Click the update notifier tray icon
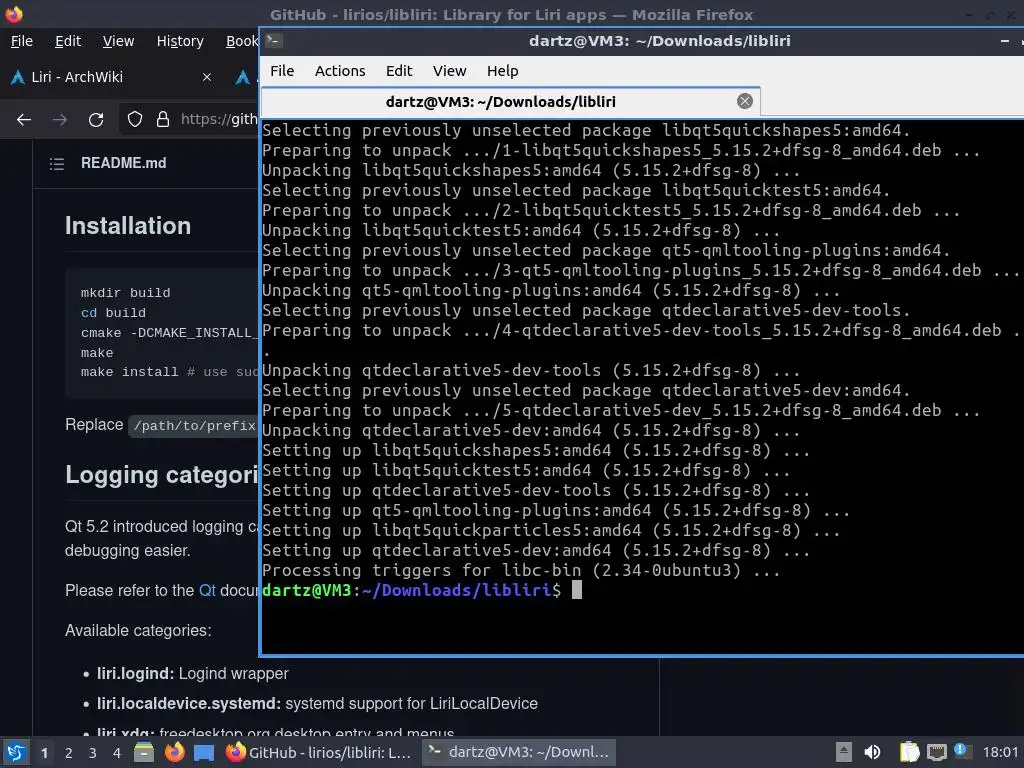Image resolution: width=1024 pixels, height=768 pixels. [x=962, y=751]
